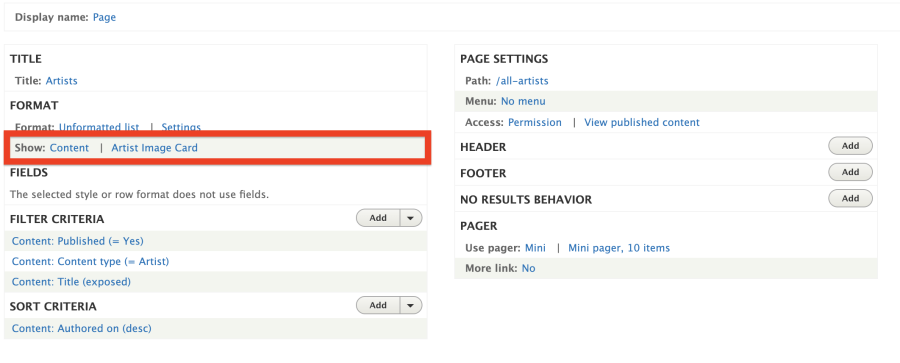Add a Header item
Viewport: 900px width, 363px height.
[x=850, y=146]
